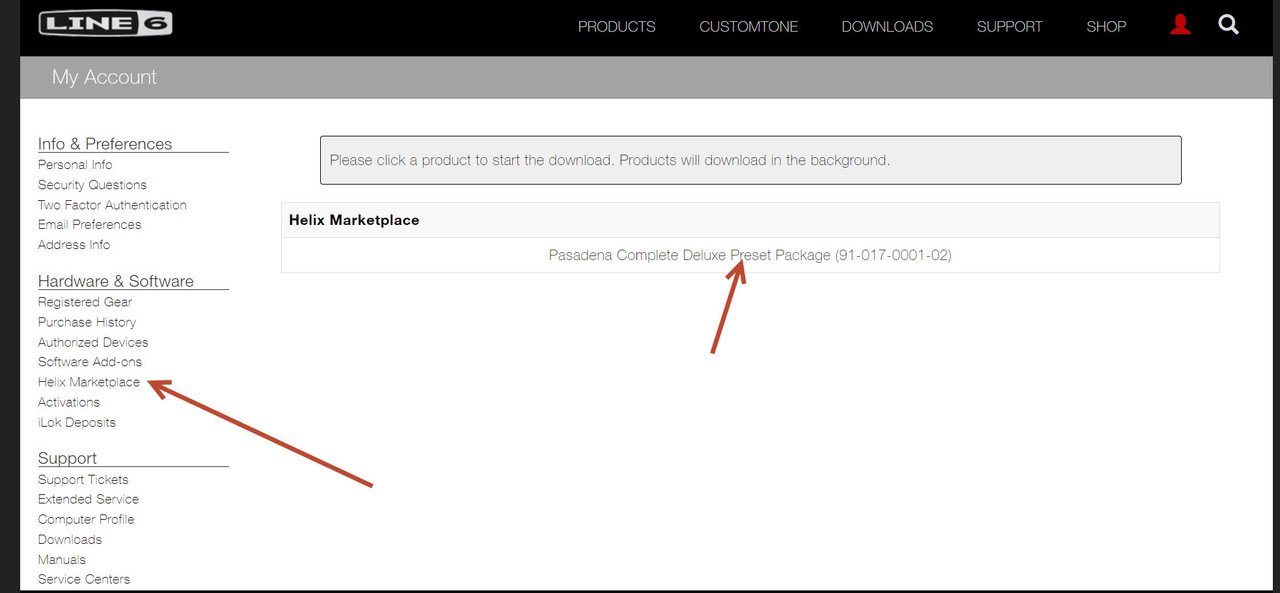Screen dimensions: 1280x593
Task: Click the Helix Marketplace table header
Action: 750,220
